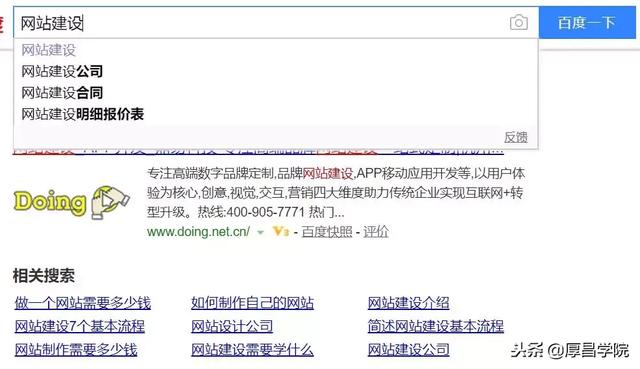Select the suggestion 网站建设合同
This screenshot has height=369, width=640.
[x=62, y=93]
